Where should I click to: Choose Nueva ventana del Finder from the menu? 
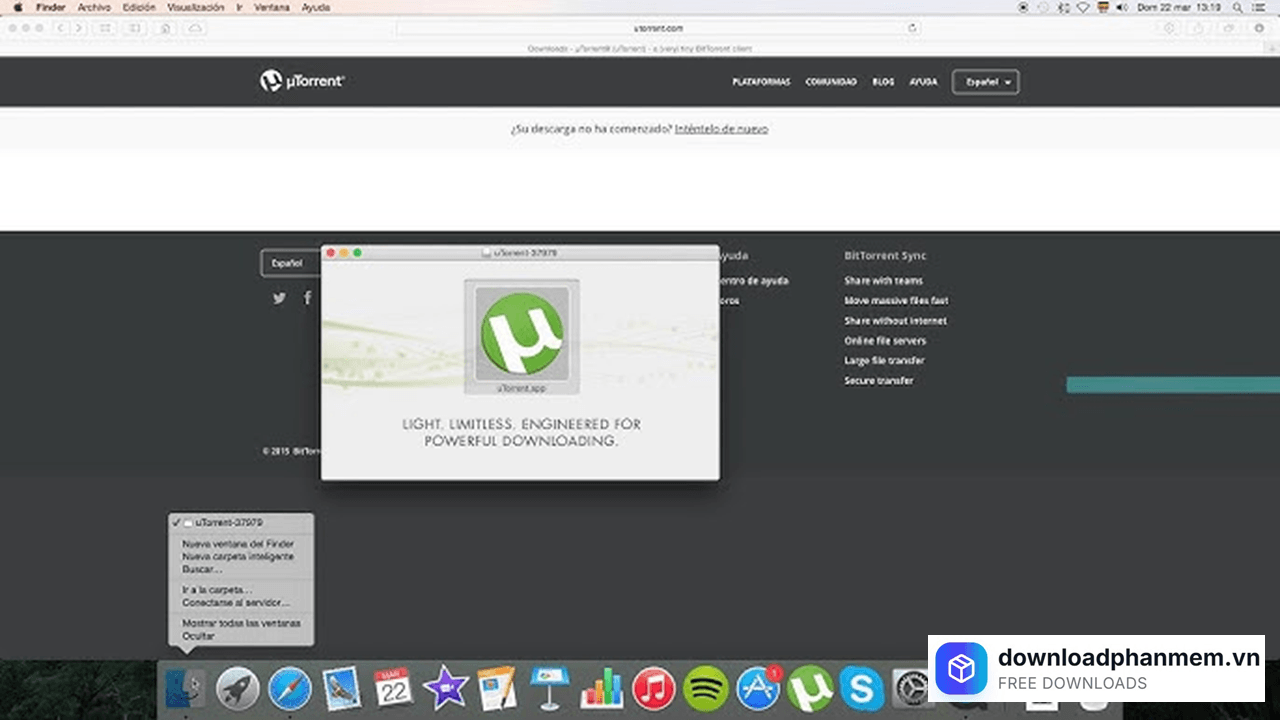[x=236, y=543]
